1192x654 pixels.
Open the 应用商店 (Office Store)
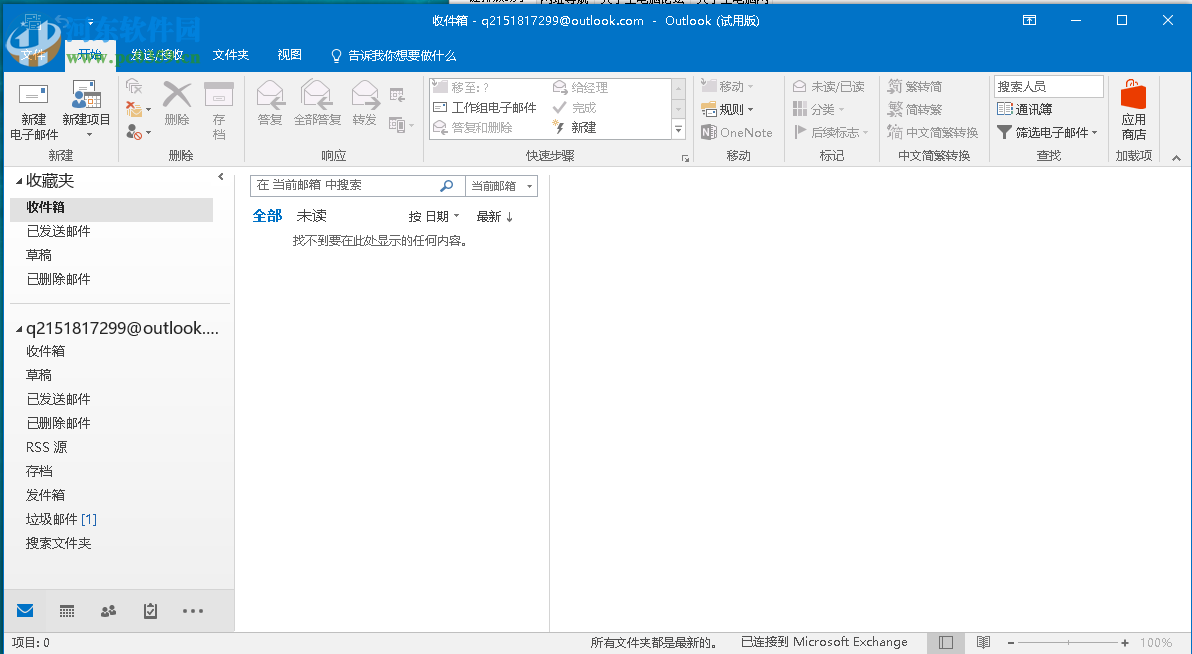pyautogui.click(x=1133, y=108)
